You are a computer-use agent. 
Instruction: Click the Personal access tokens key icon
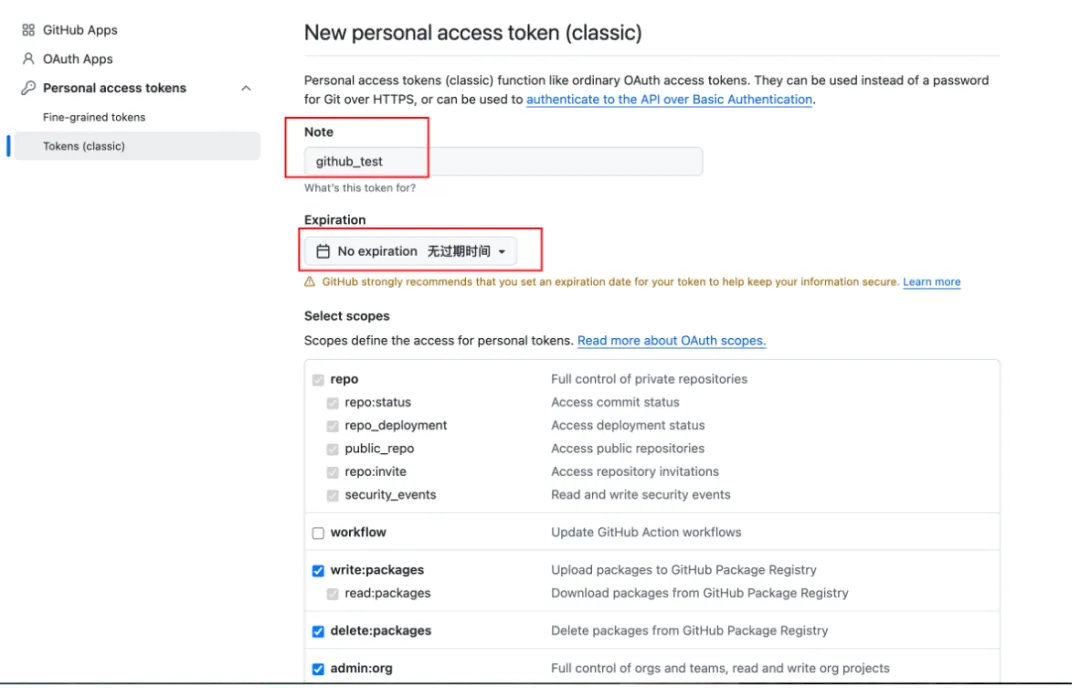[28, 88]
